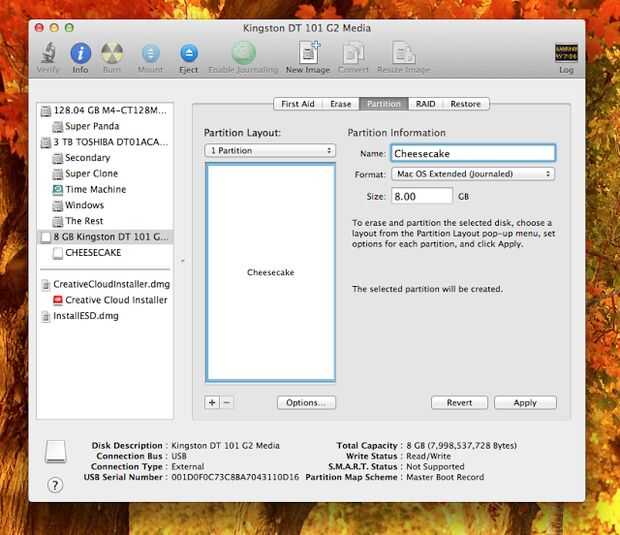
Task: Select the 128.04 GB M4-CT128M disk
Action: [105, 110]
